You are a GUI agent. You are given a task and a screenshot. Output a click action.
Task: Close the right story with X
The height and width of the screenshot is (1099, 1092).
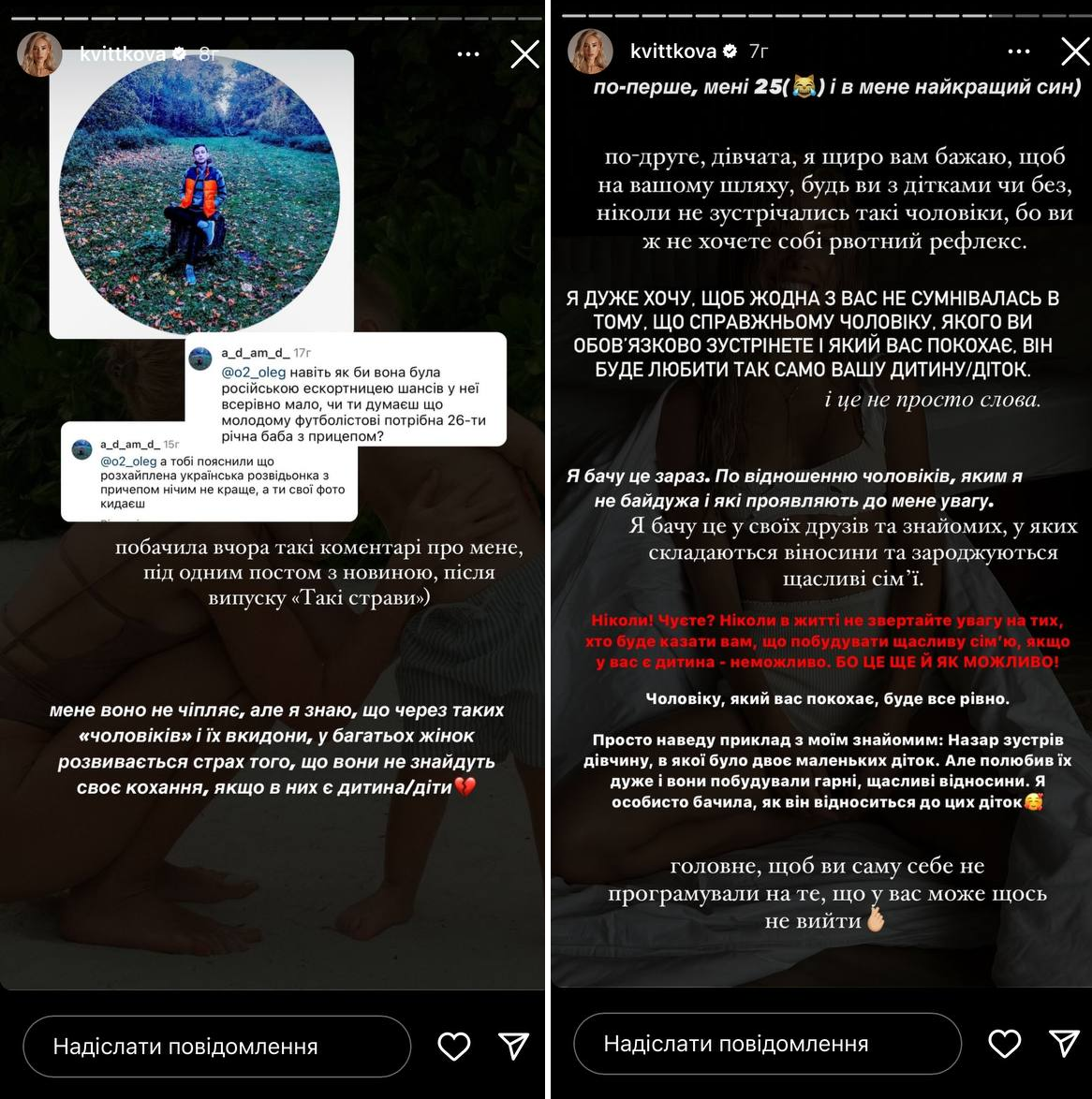1076,51
